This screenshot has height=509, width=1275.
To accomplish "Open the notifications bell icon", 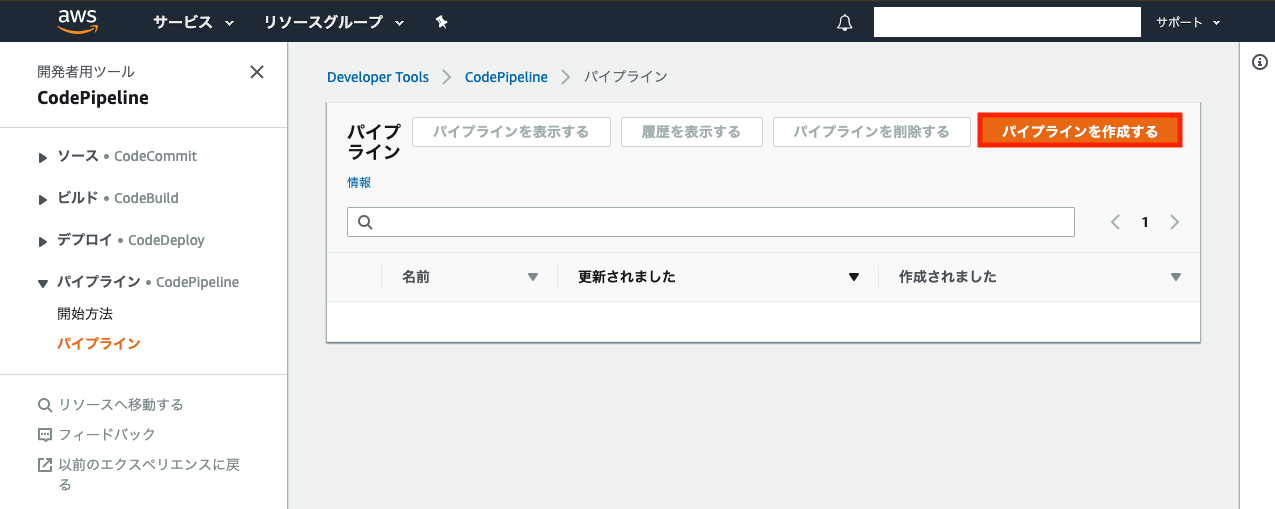I will coord(845,22).
